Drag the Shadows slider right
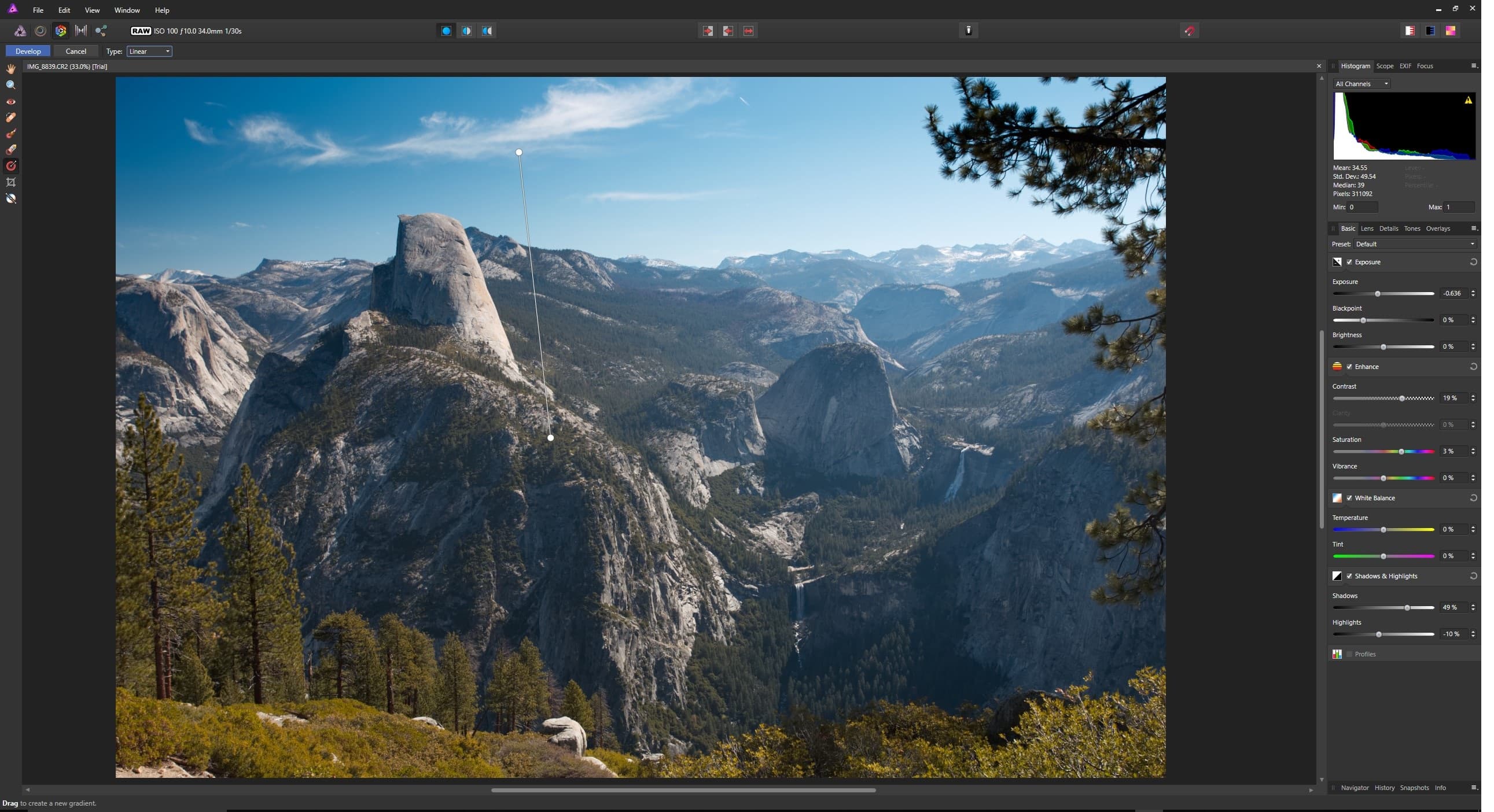Screen dimensions: 1494x812 click(x=1405, y=607)
